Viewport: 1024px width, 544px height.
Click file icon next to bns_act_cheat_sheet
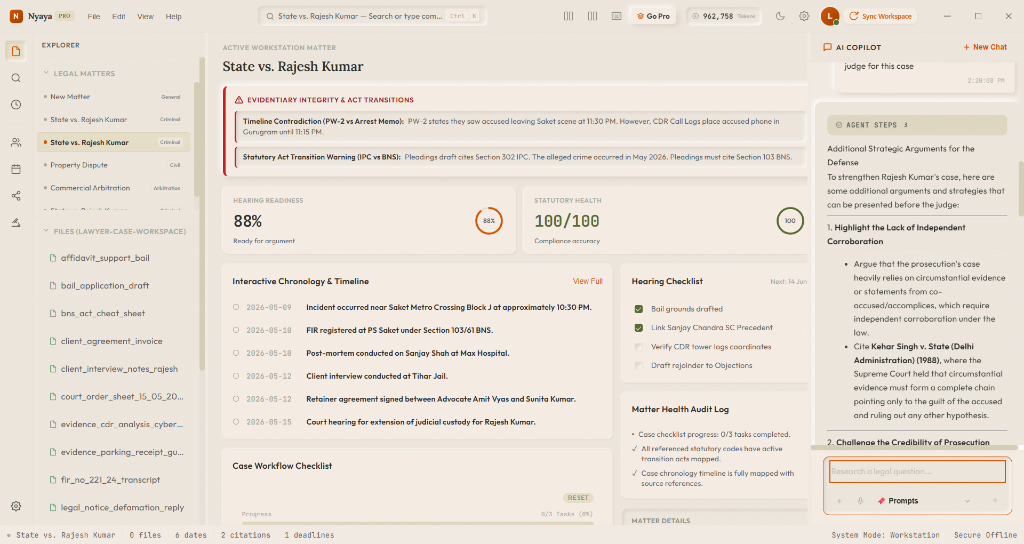tap(53, 313)
